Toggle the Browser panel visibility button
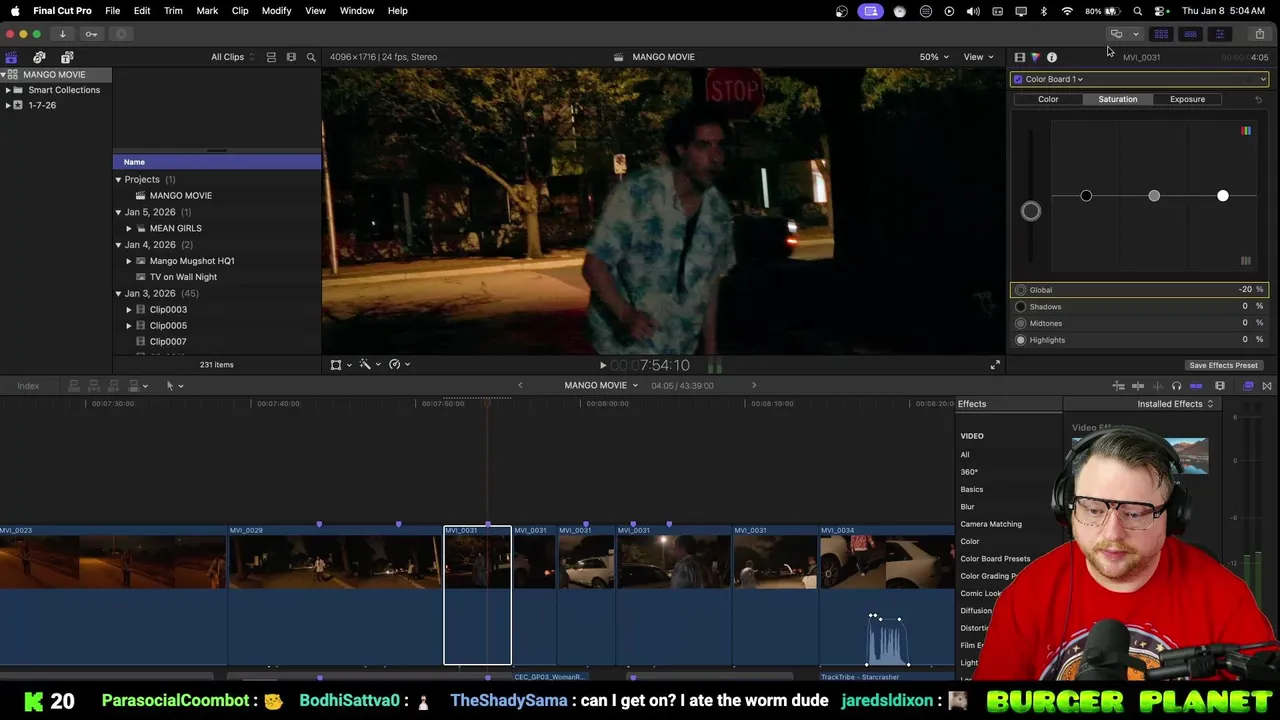 pos(1161,34)
